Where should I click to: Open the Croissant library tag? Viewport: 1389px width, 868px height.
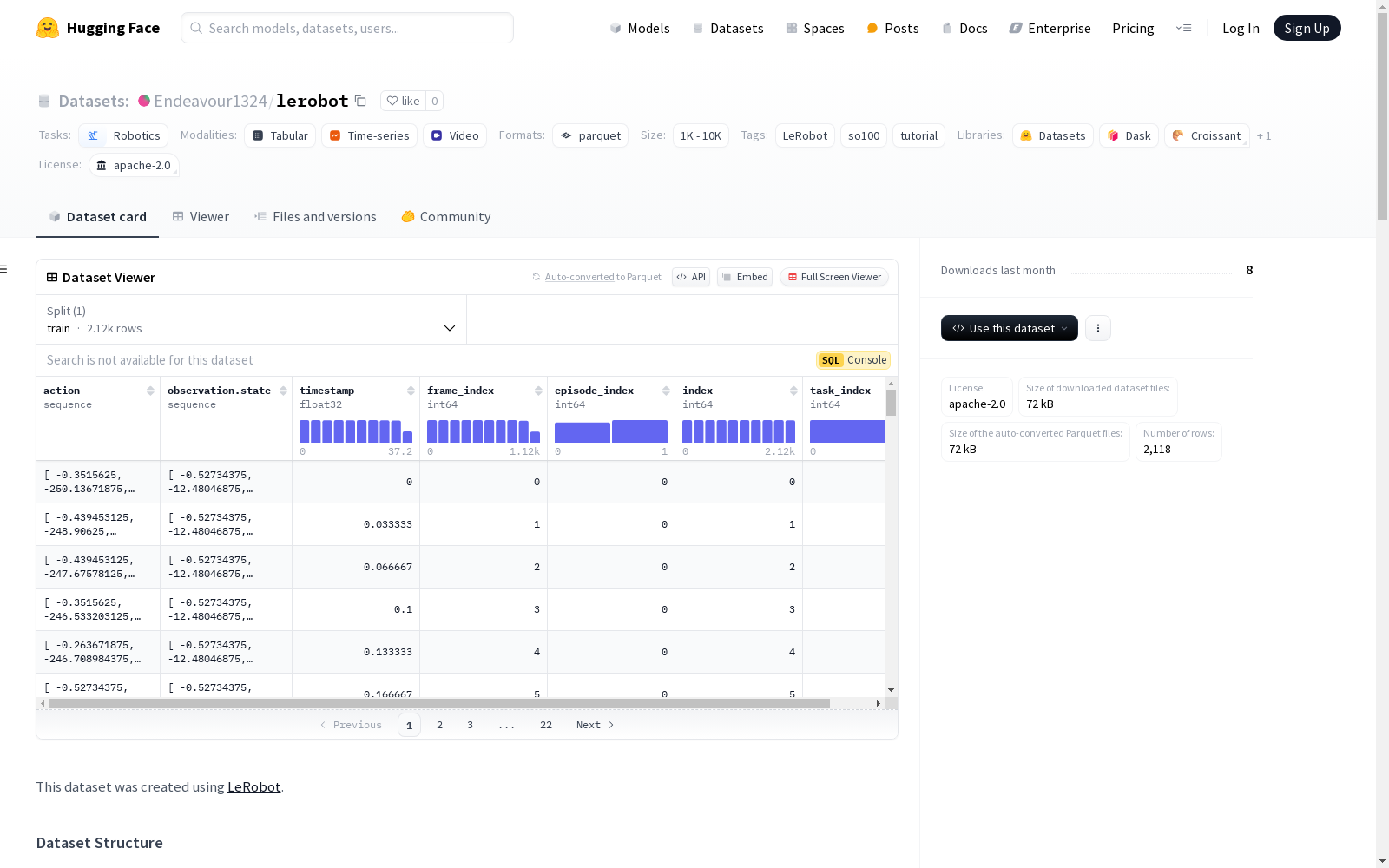(1207, 135)
